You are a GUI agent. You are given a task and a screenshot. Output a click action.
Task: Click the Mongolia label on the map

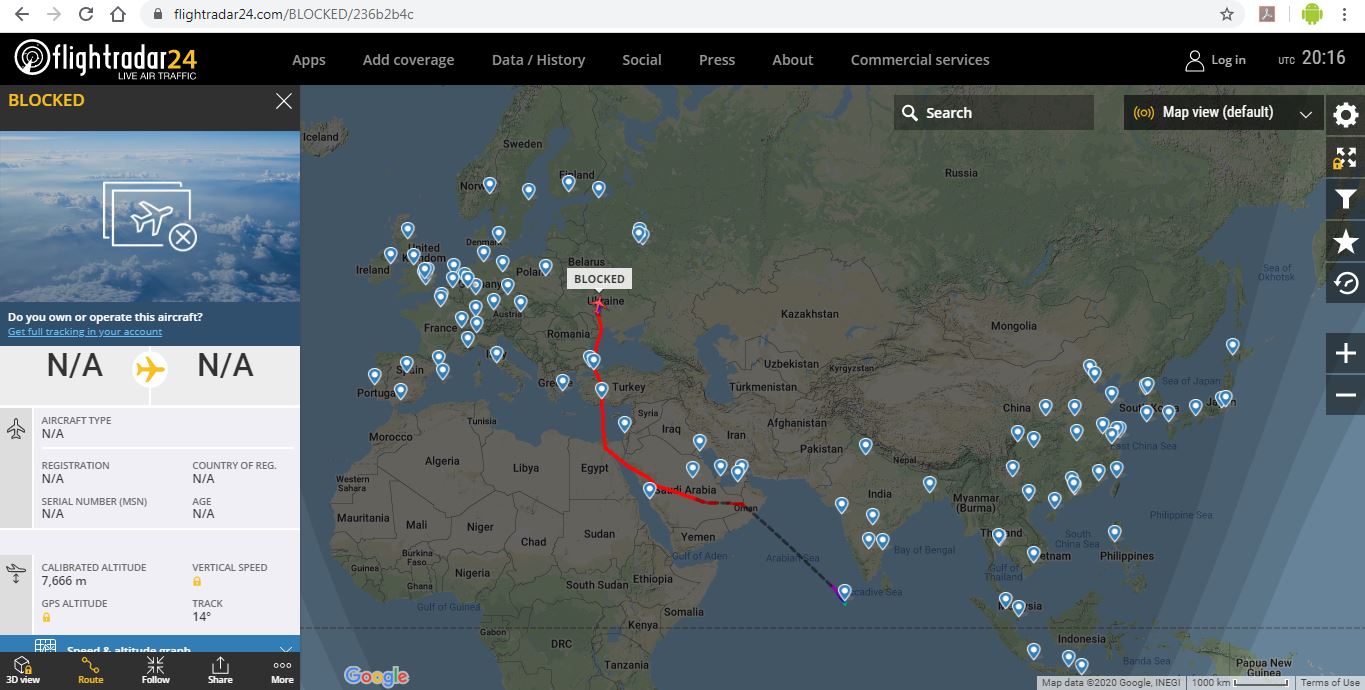[1013, 326]
